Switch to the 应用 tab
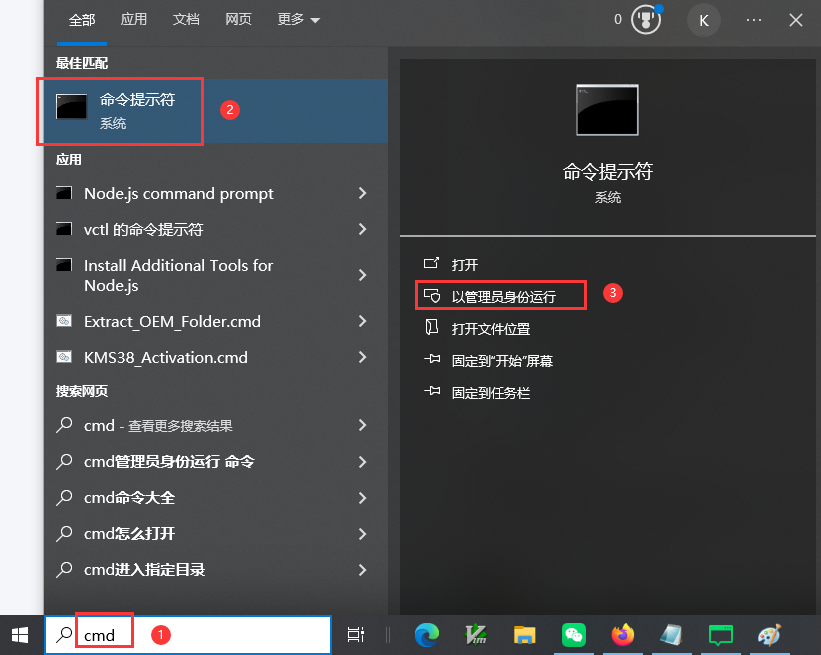This screenshot has height=655, width=821. (134, 19)
